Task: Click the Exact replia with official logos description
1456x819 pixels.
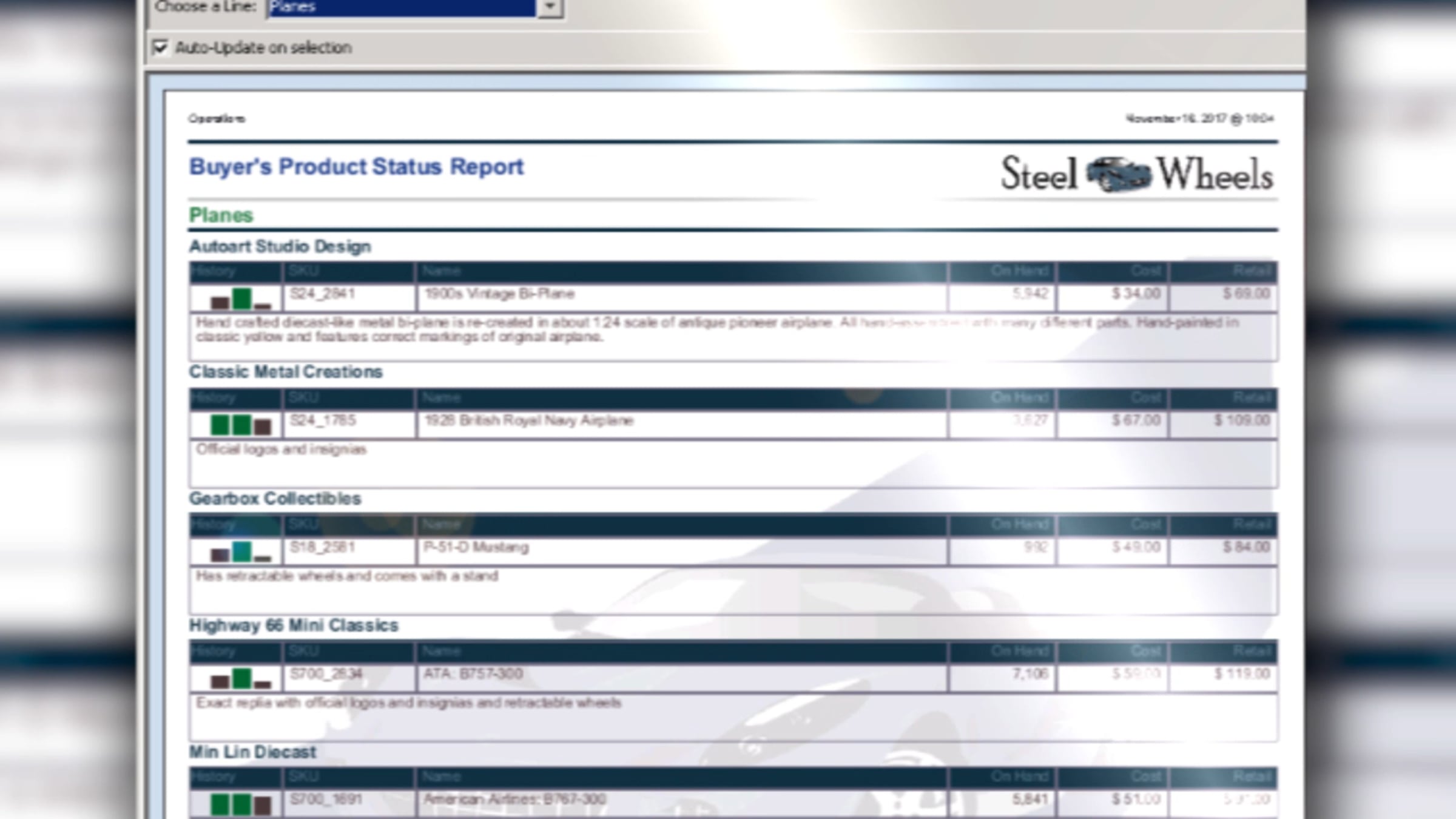Action: tap(408, 703)
